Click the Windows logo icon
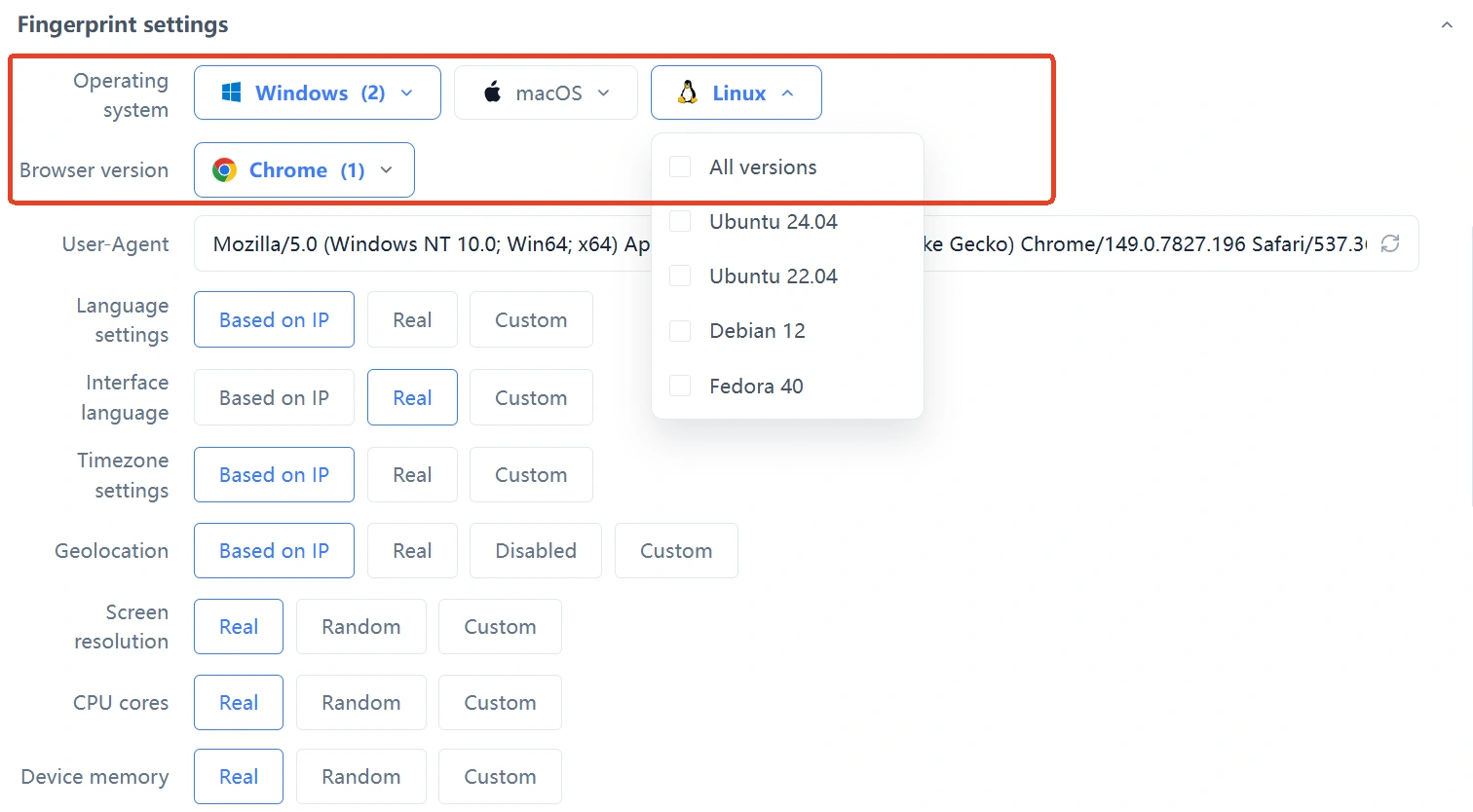Image resolution: width=1473 pixels, height=812 pixels. pos(232,92)
